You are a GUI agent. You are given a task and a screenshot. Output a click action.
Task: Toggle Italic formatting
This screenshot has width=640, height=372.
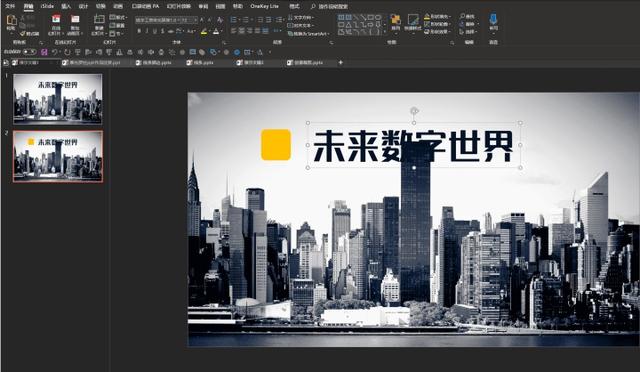pos(147,31)
